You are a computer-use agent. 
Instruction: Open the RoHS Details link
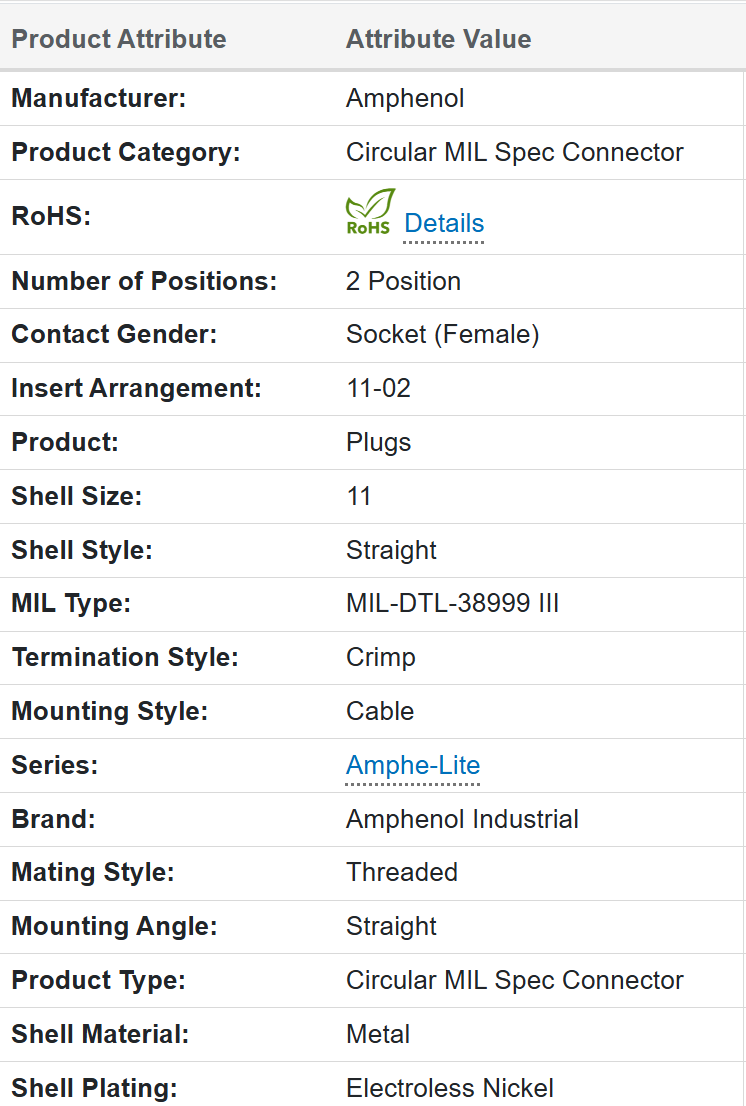pyautogui.click(x=444, y=224)
